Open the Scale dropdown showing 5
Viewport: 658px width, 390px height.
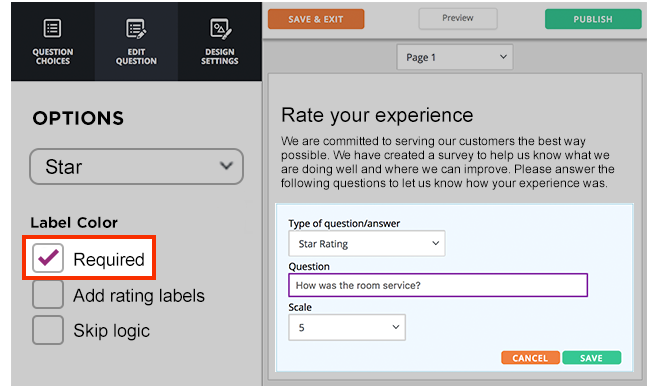click(x=347, y=327)
